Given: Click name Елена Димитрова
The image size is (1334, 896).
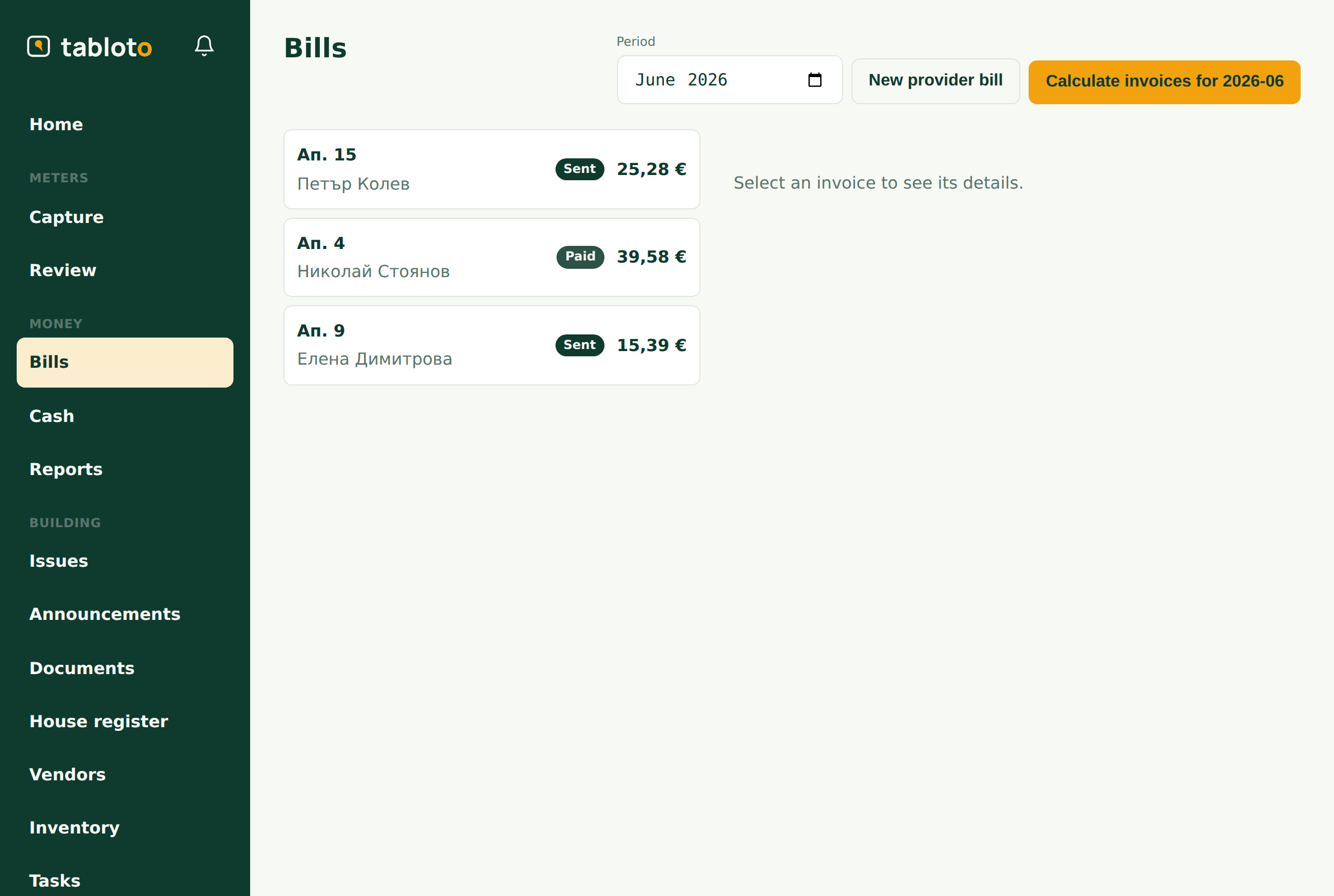Looking at the screenshot, I should pyautogui.click(x=374, y=359).
